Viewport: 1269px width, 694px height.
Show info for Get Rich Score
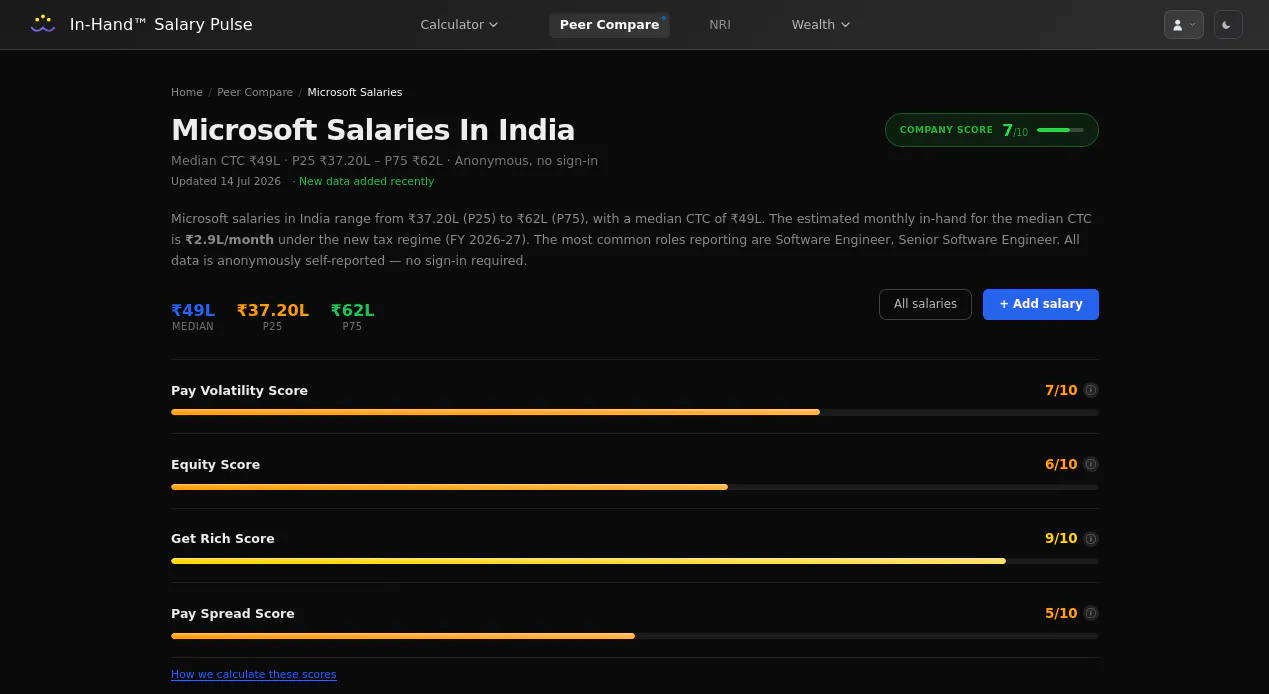(1091, 539)
